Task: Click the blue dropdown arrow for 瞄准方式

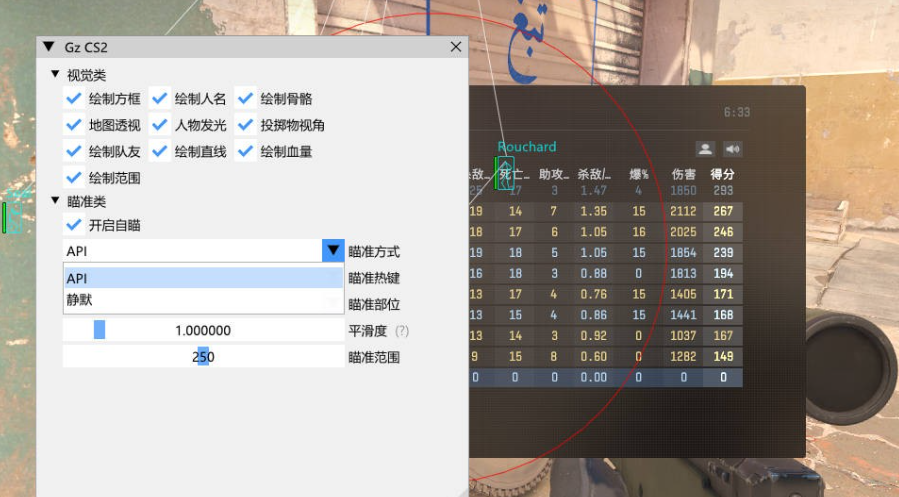Action: coord(333,251)
